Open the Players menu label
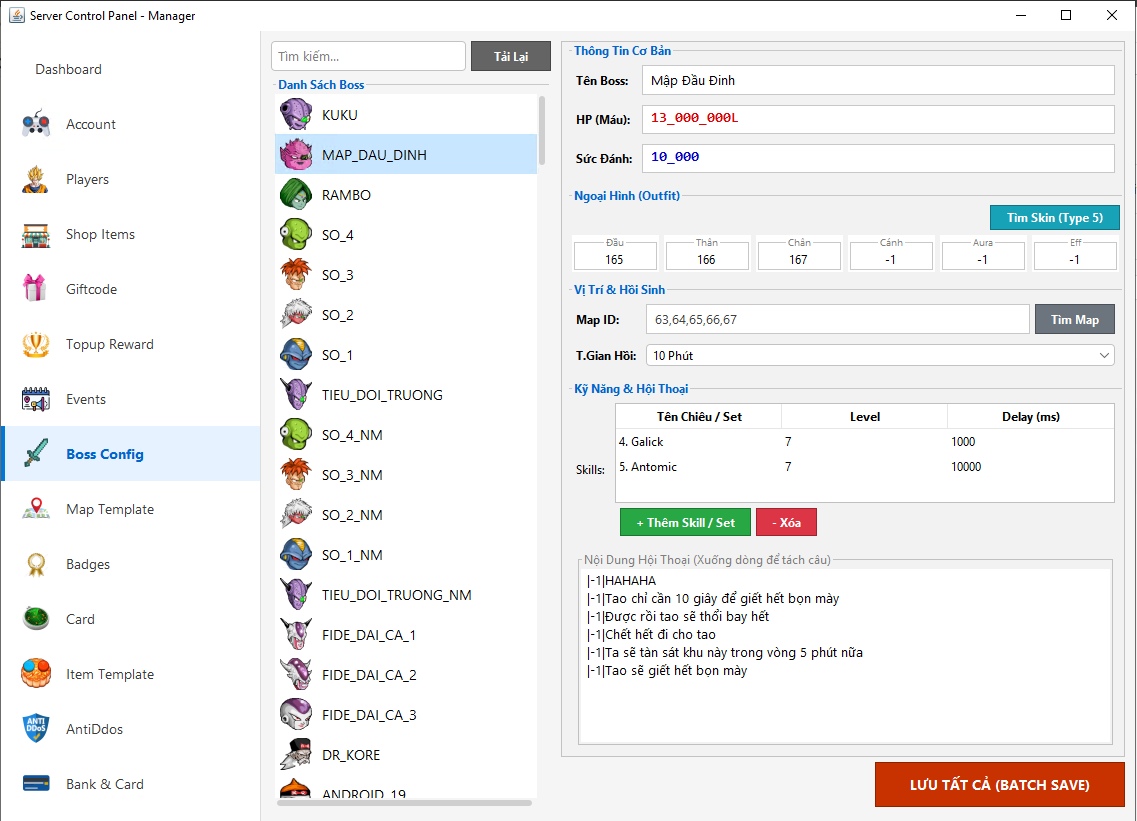The image size is (1137, 821). coord(87,179)
